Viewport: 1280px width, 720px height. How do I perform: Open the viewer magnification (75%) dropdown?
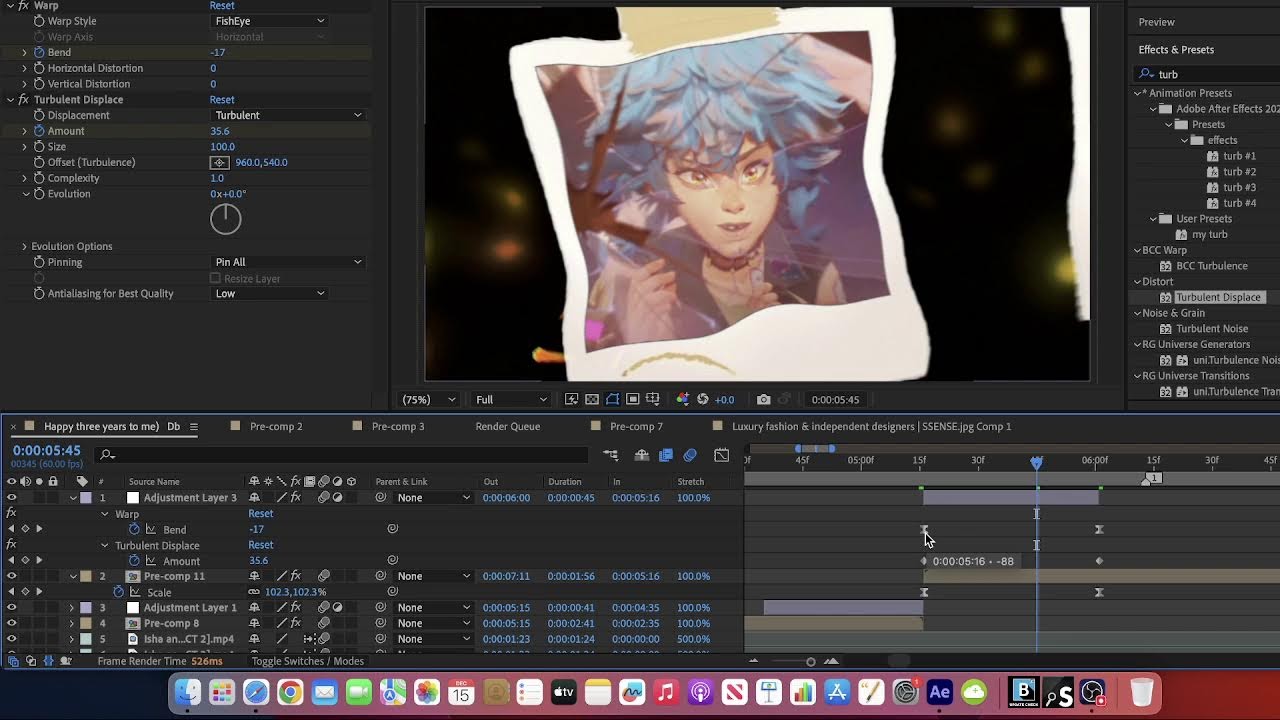(431, 400)
